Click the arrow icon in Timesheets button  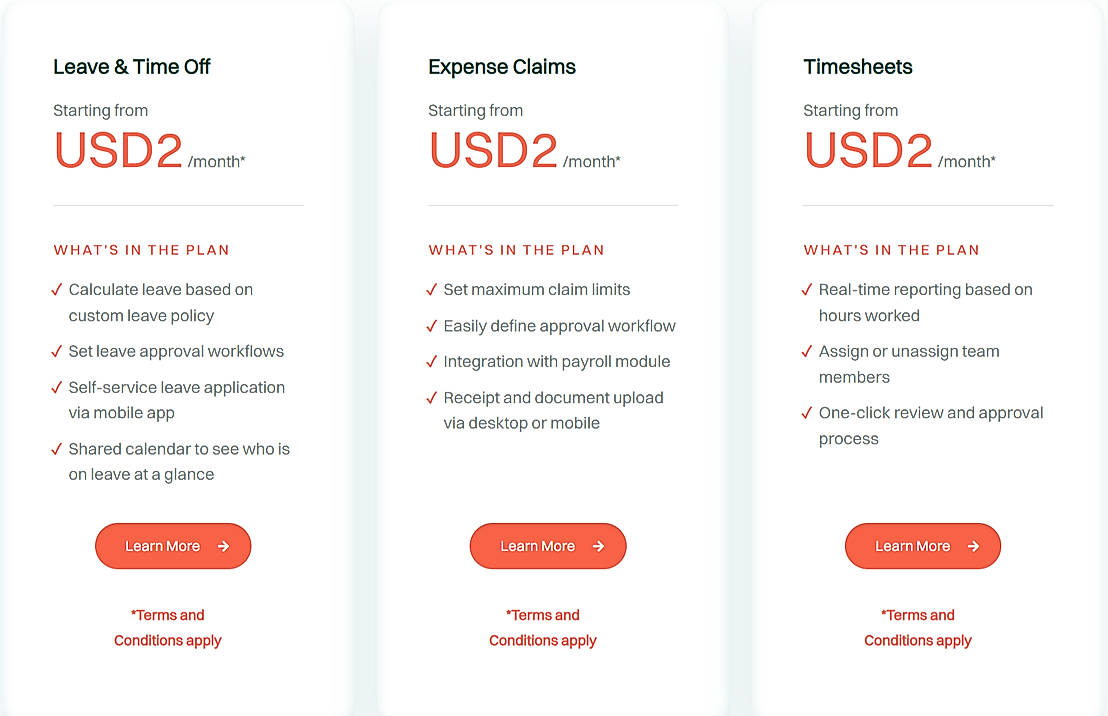pos(973,546)
